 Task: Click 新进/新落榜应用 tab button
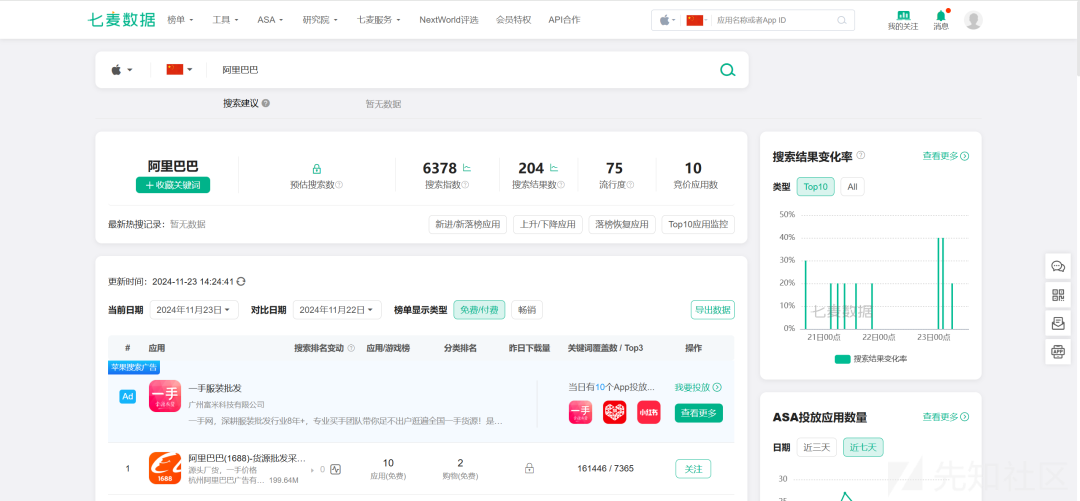468,225
